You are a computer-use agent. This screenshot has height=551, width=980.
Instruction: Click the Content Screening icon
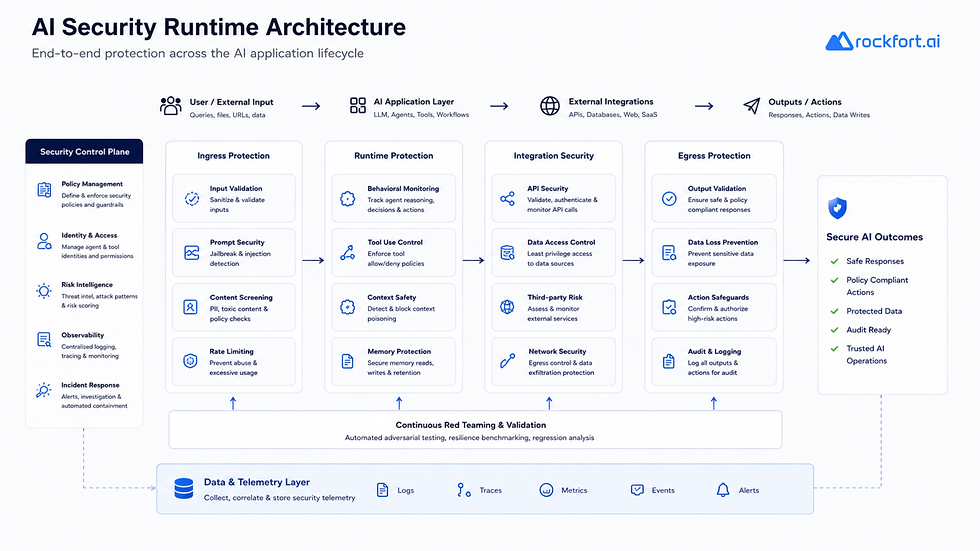click(191, 307)
